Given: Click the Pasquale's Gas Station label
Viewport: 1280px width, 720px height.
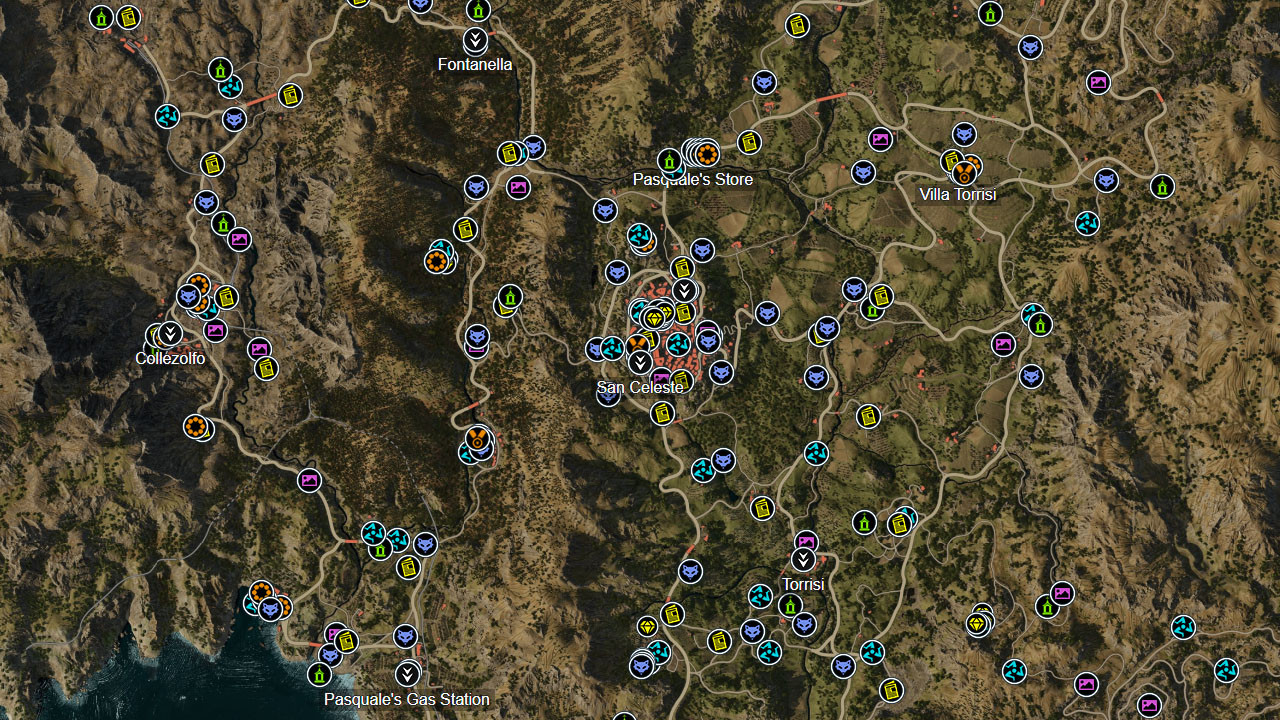Looking at the screenshot, I should coord(407,699).
